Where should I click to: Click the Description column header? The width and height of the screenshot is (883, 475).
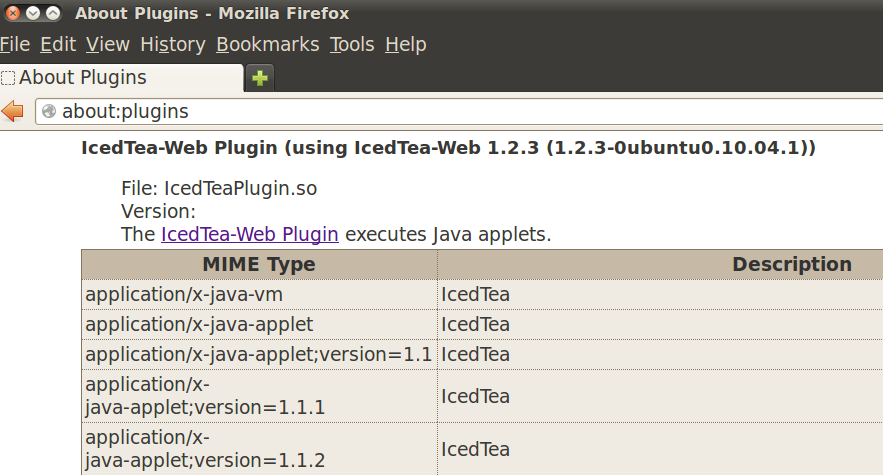point(791,265)
